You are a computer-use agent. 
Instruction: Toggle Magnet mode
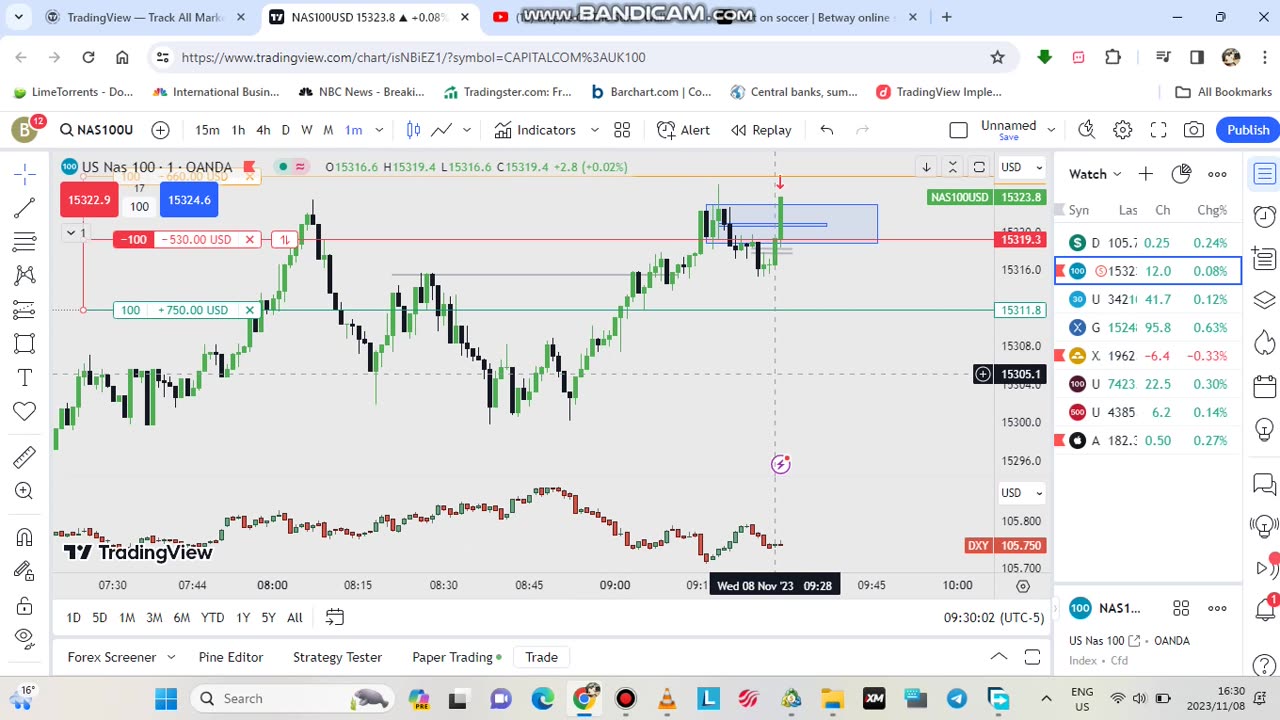click(25, 537)
